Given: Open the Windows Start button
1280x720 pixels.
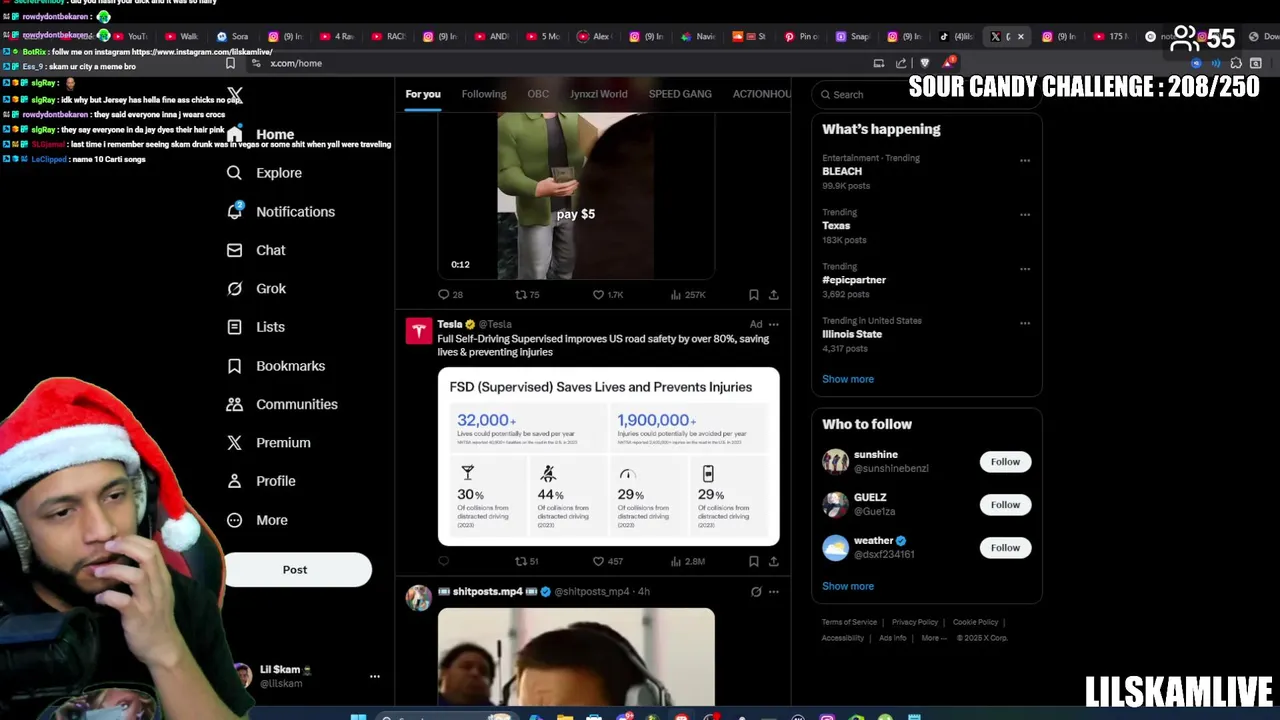Looking at the screenshot, I should tap(358, 717).
